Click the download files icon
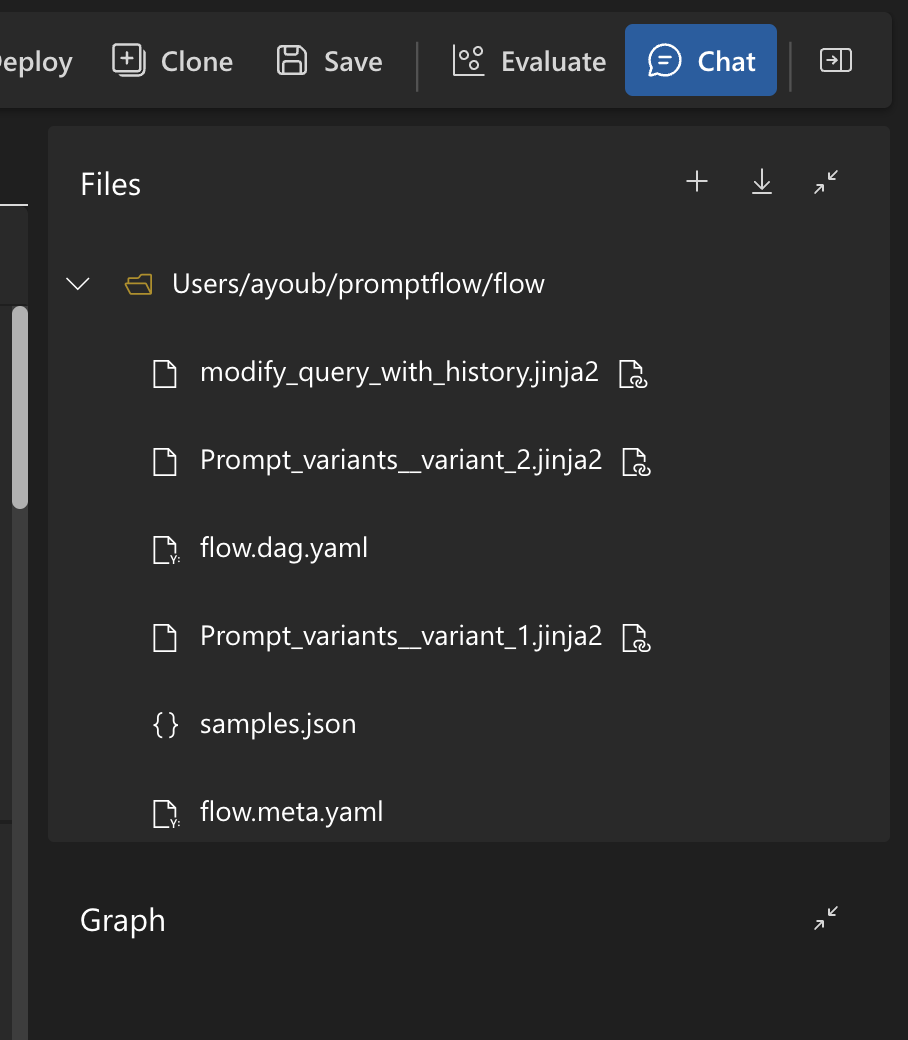The height and width of the screenshot is (1040, 908). click(x=761, y=181)
